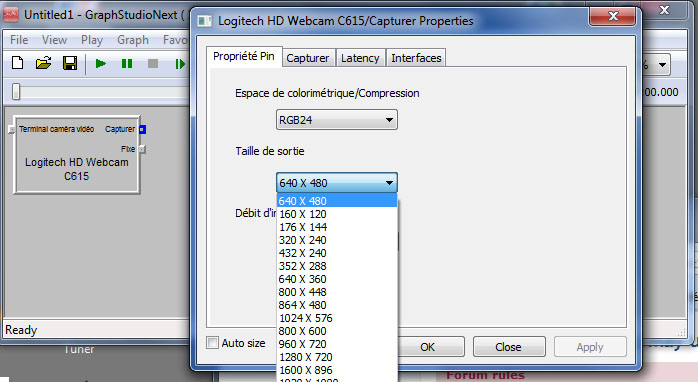Start the graph with the green Play button

click(x=101, y=64)
